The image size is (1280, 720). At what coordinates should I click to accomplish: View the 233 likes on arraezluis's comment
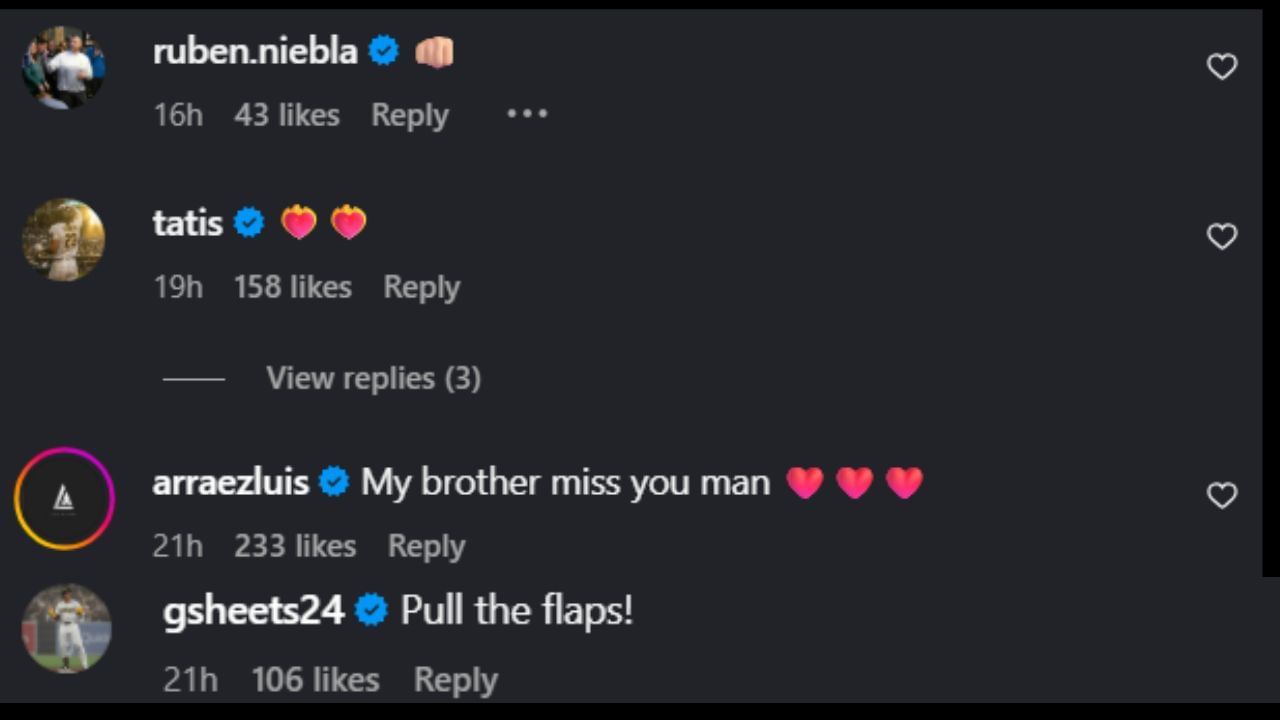pos(295,546)
